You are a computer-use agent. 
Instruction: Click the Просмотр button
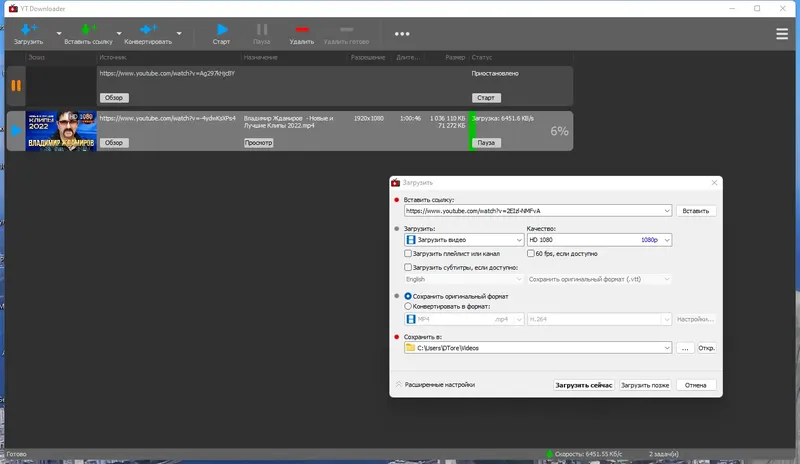pos(258,143)
